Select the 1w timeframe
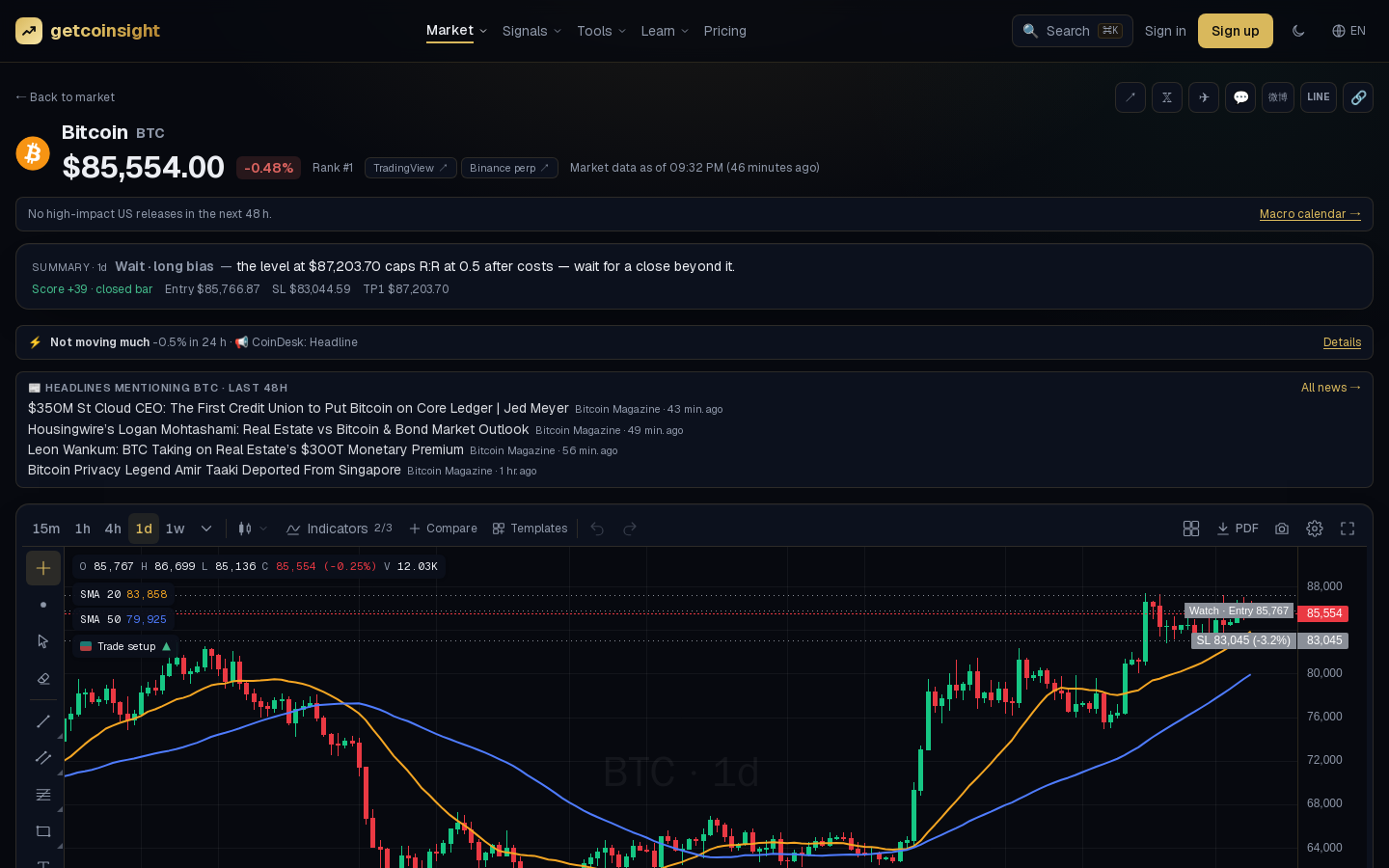The image size is (1389, 868). click(175, 529)
